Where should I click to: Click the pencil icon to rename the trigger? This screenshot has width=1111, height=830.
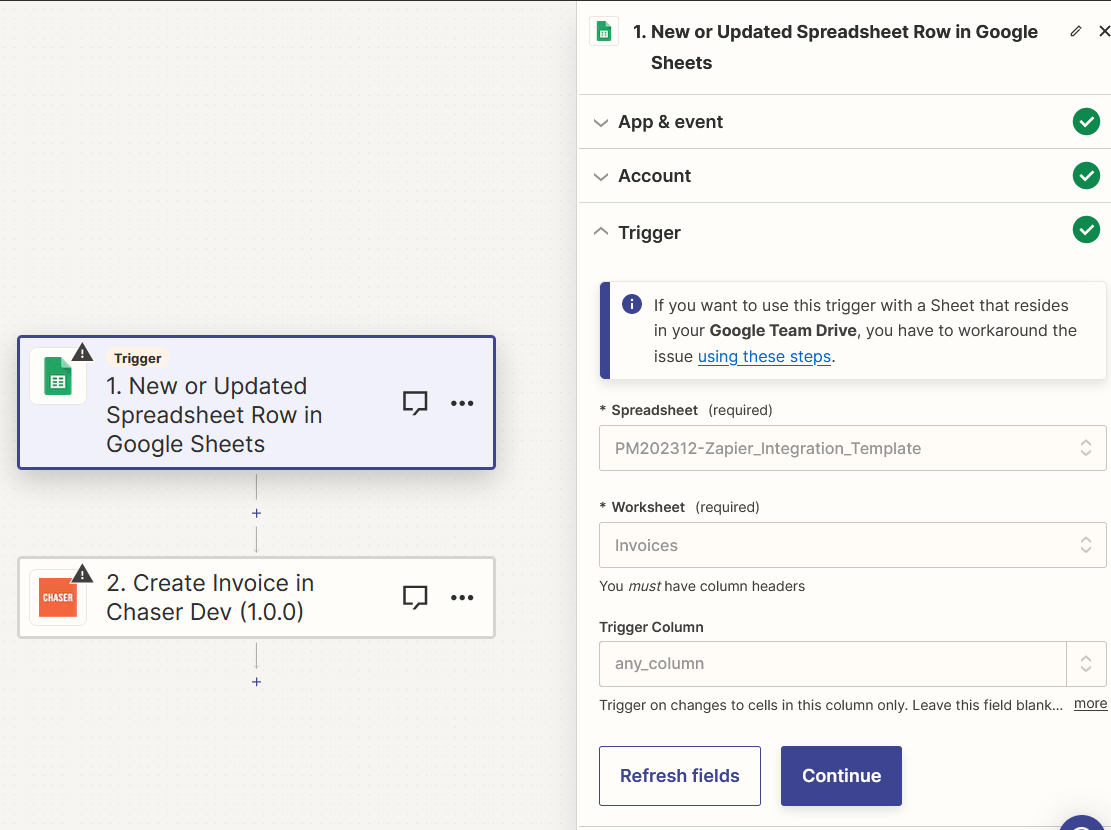pyautogui.click(x=1075, y=31)
